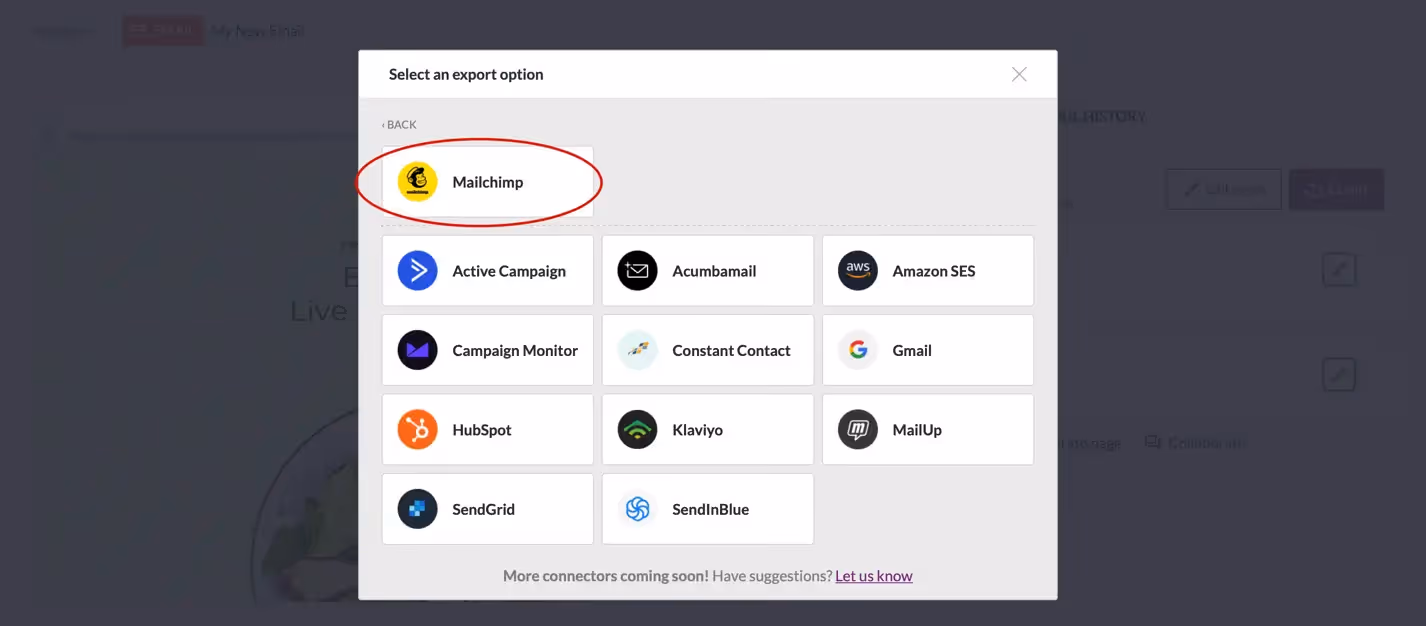The image size is (1426, 626).
Task: Click the SendInBlue knot icon
Action: [637, 509]
